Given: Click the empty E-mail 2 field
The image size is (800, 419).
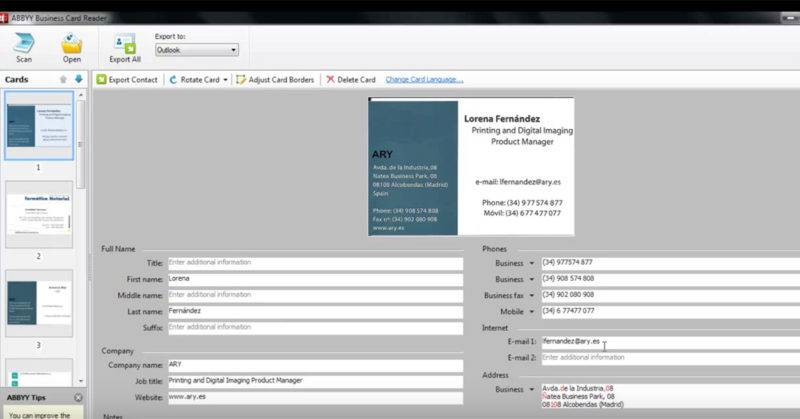Looking at the screenshot, I should [670, 358].
